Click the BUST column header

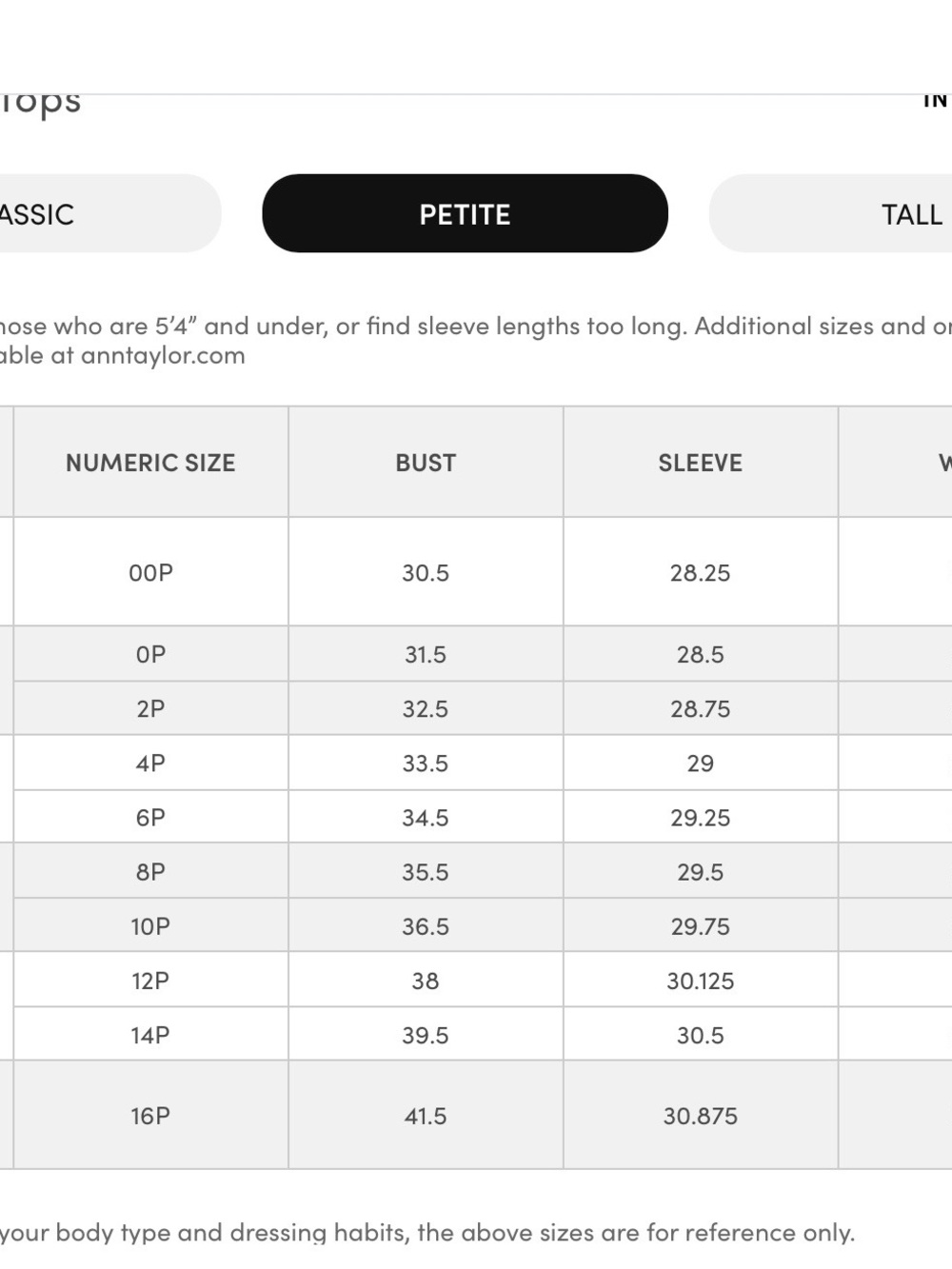pyautogui.click(x=426, y=463)
